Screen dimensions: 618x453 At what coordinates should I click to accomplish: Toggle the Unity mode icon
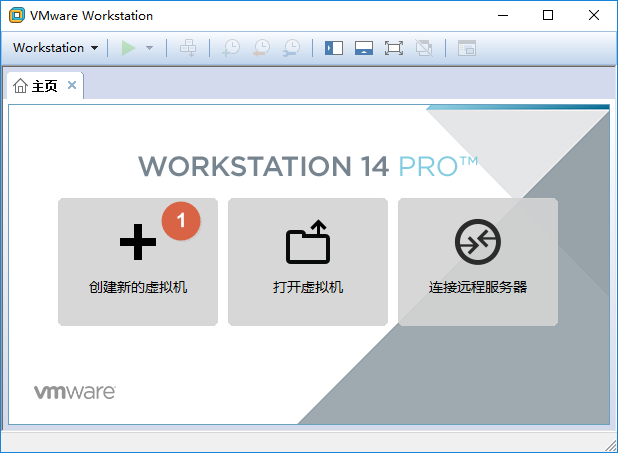coord(424,48)
